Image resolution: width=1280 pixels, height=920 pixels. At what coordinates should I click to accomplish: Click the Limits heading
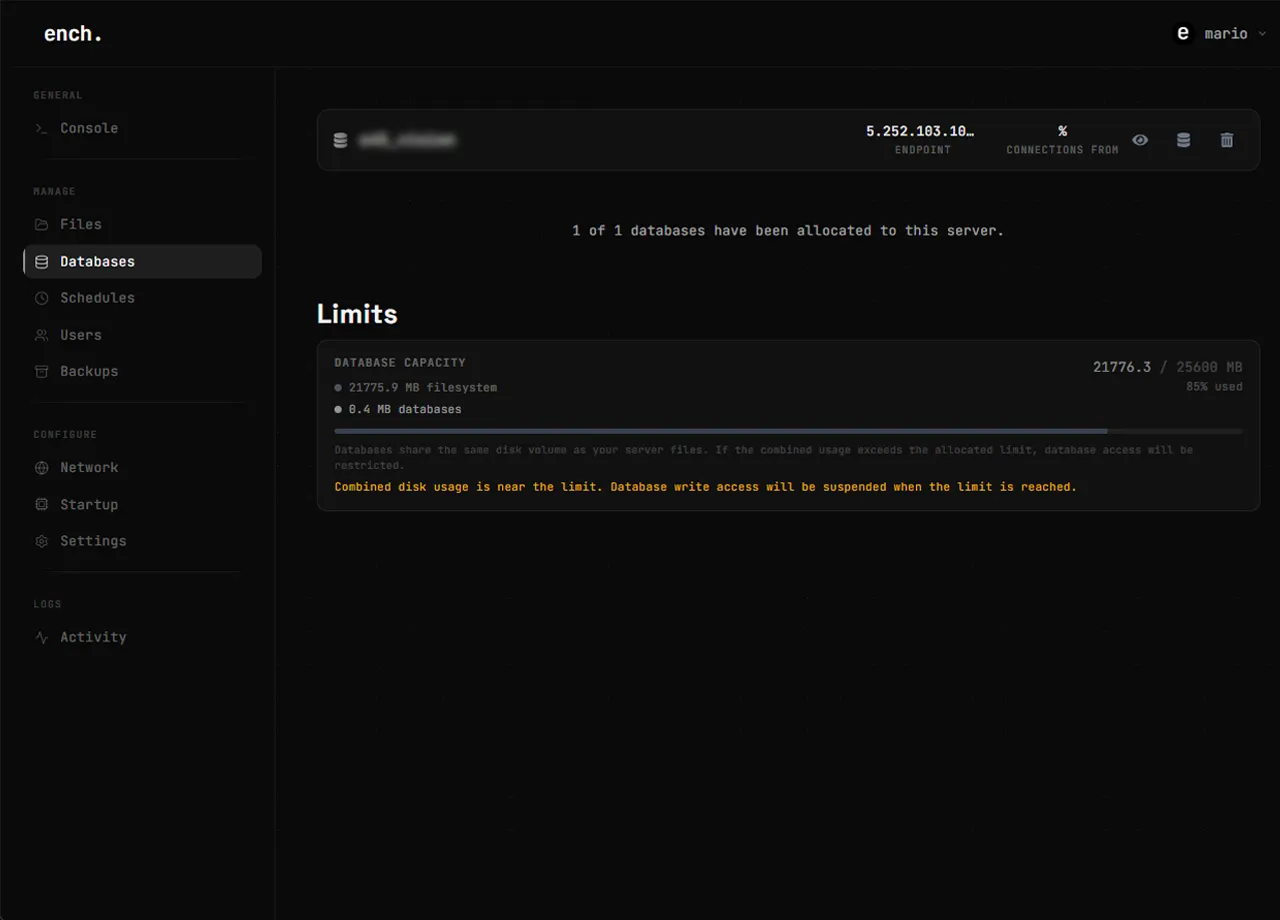tap(357, 314)
